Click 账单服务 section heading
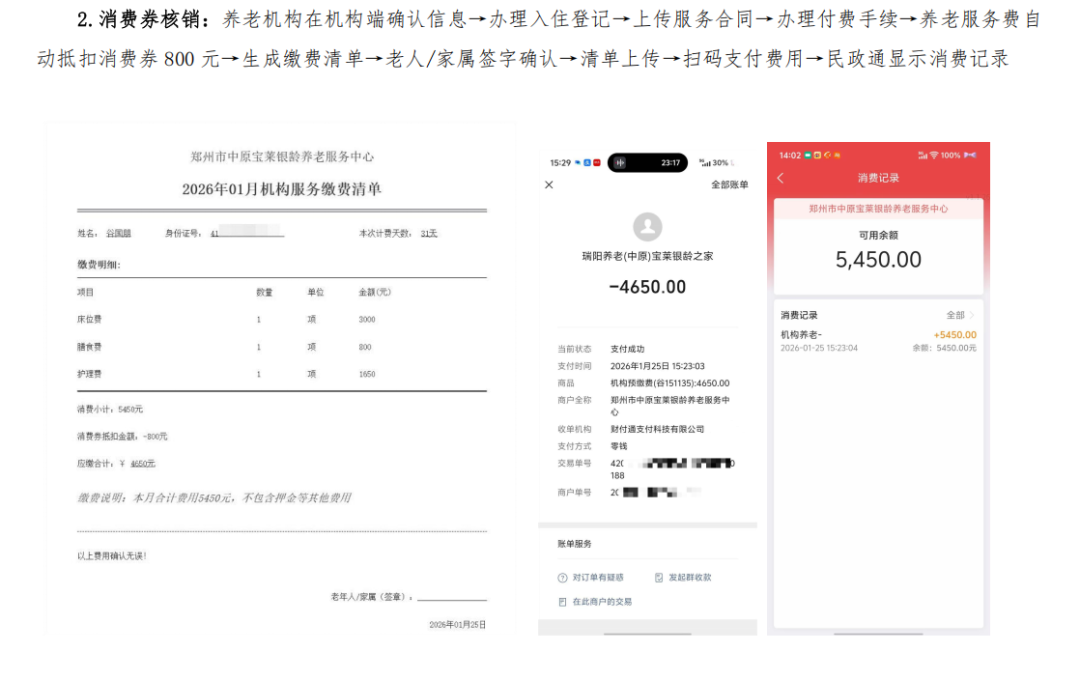 pyautogui.click(x=574, y=544)
